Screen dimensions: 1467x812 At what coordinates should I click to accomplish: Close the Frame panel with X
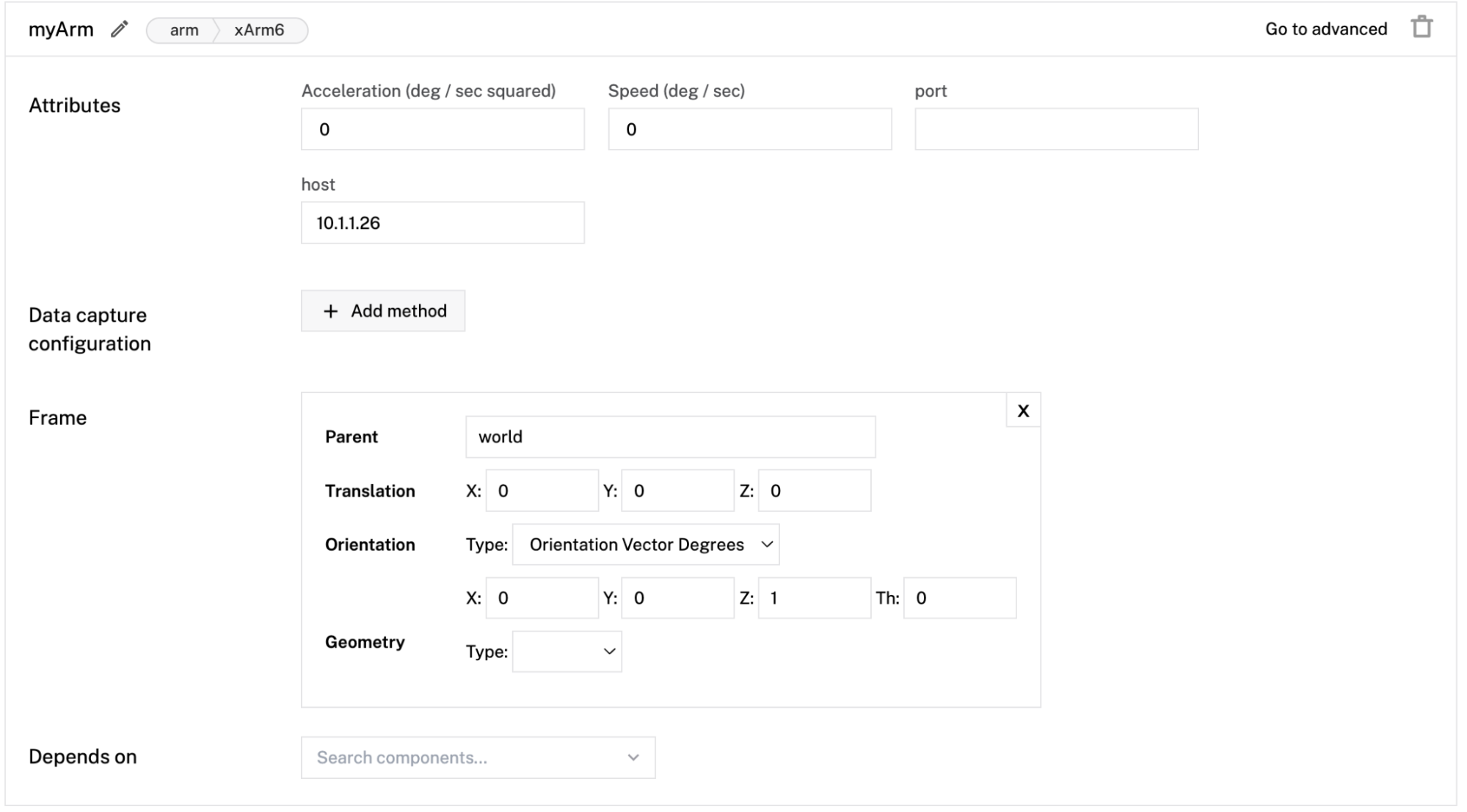tap(1022, 411)
